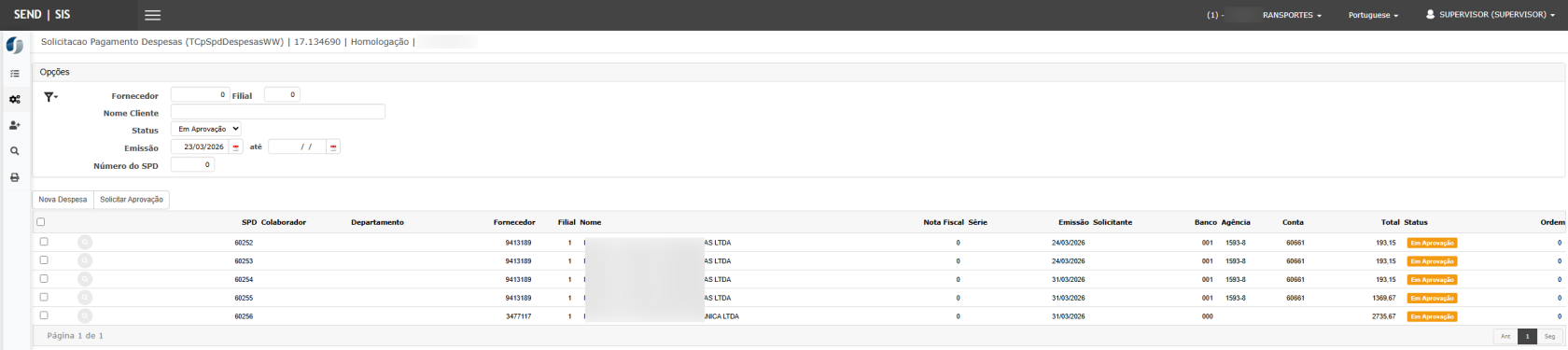Click total value 1369,67

1385,299
